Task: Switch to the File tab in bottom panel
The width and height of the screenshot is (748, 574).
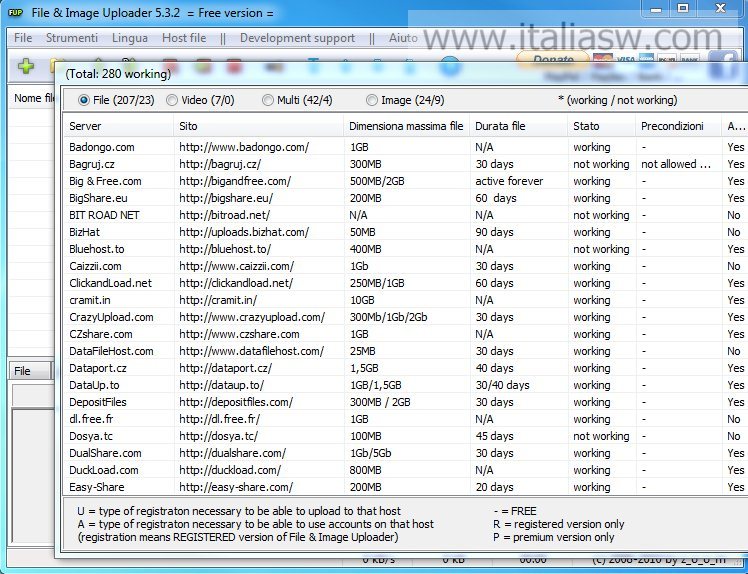Action: click(29, 371)
